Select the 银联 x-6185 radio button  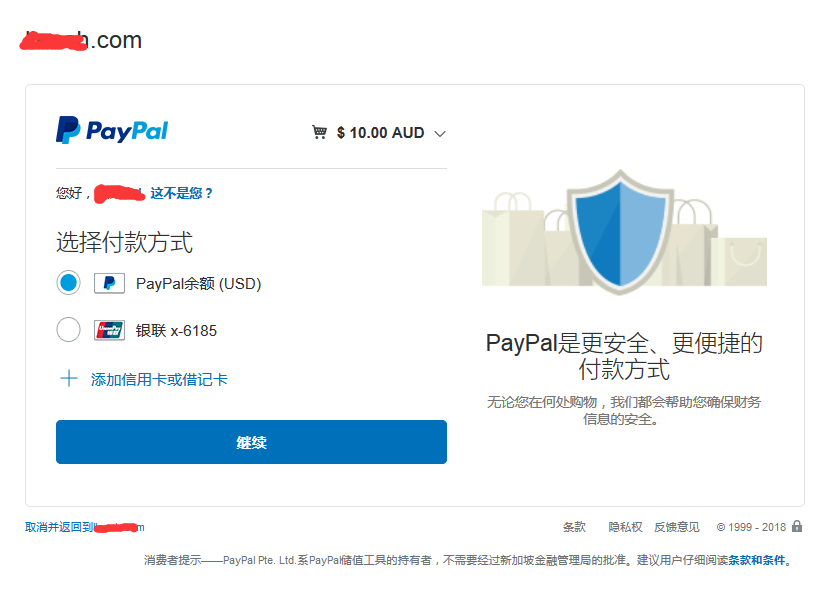[x=68, y=330]
